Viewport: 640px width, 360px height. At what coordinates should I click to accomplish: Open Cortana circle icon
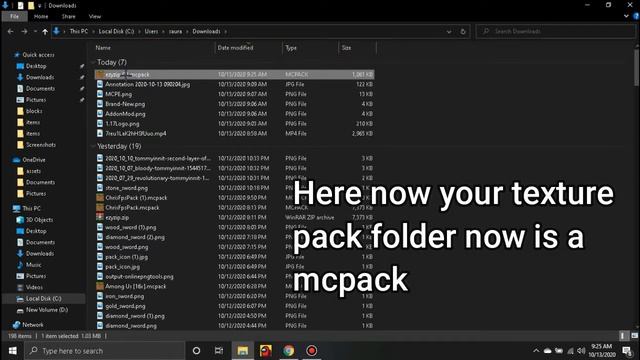coord(196,351)
